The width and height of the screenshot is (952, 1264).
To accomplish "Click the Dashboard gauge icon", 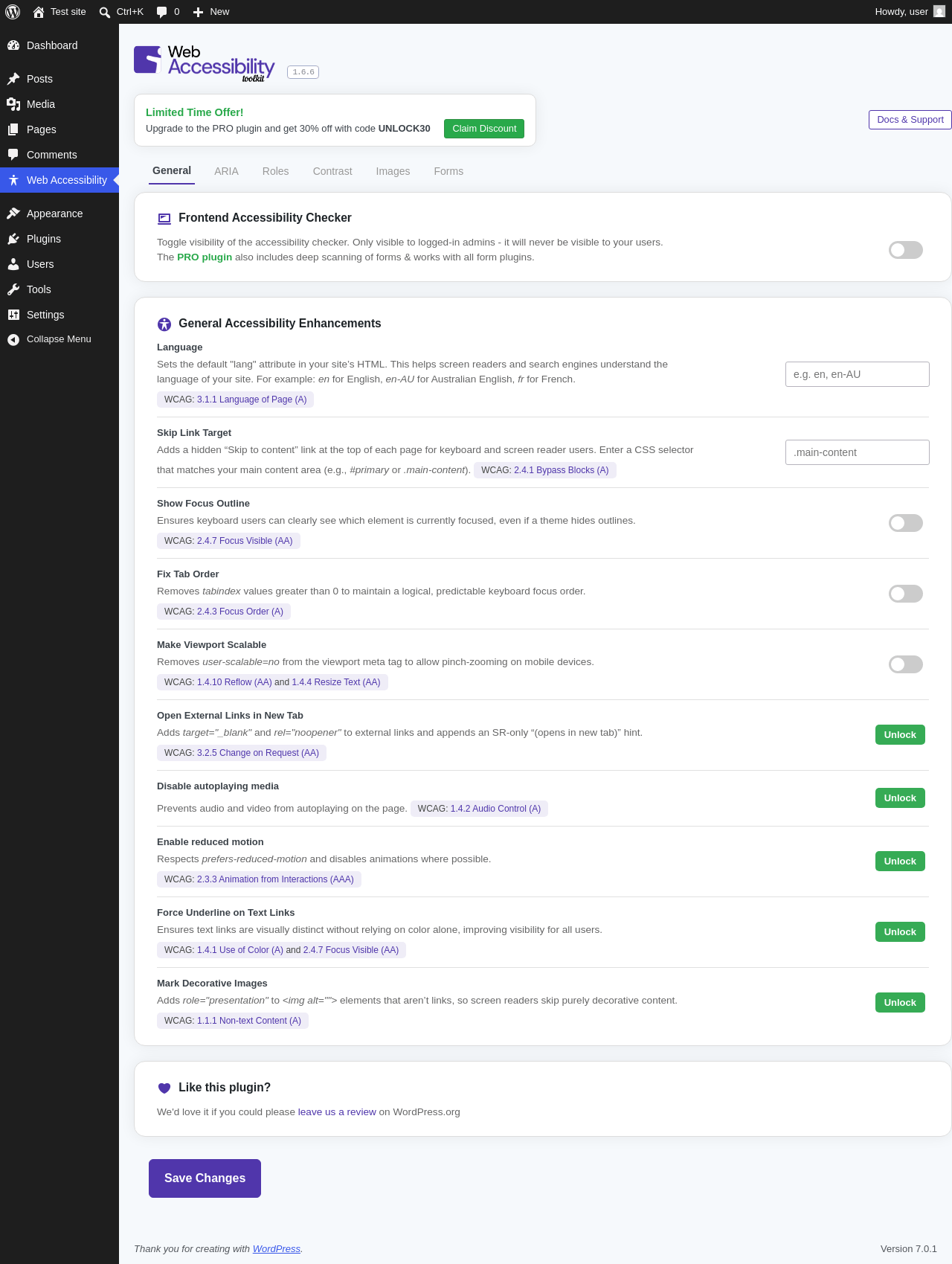I will pos(13,45).
